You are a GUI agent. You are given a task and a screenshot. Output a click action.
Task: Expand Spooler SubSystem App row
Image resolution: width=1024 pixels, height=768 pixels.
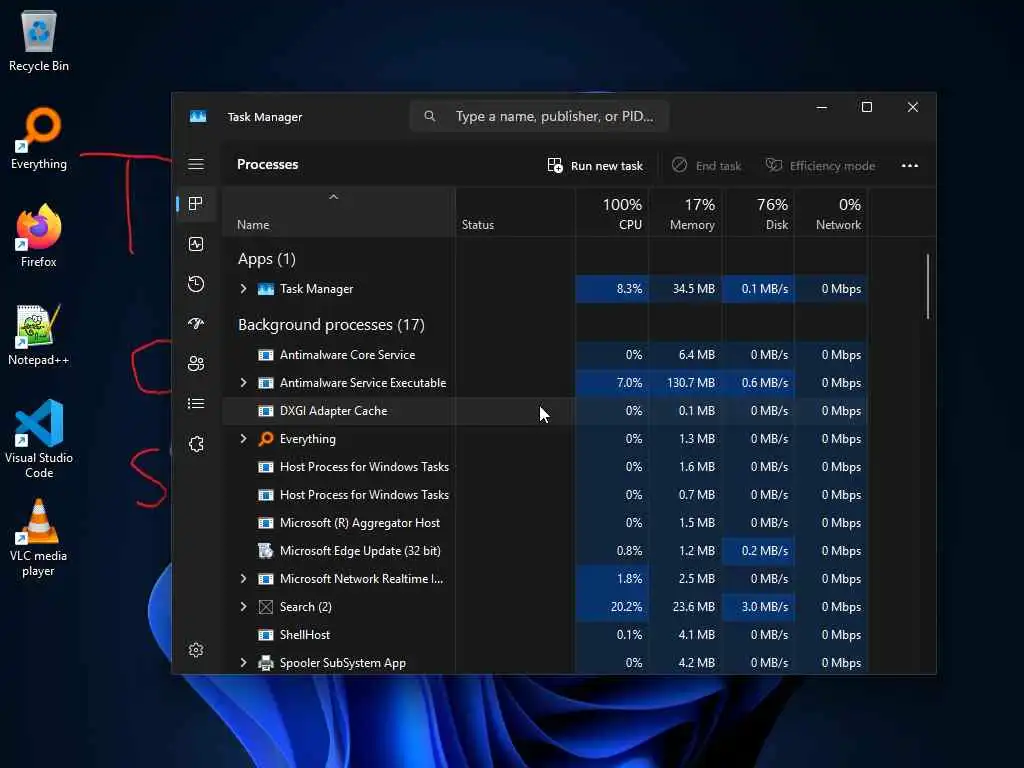(x=244, y=663)
